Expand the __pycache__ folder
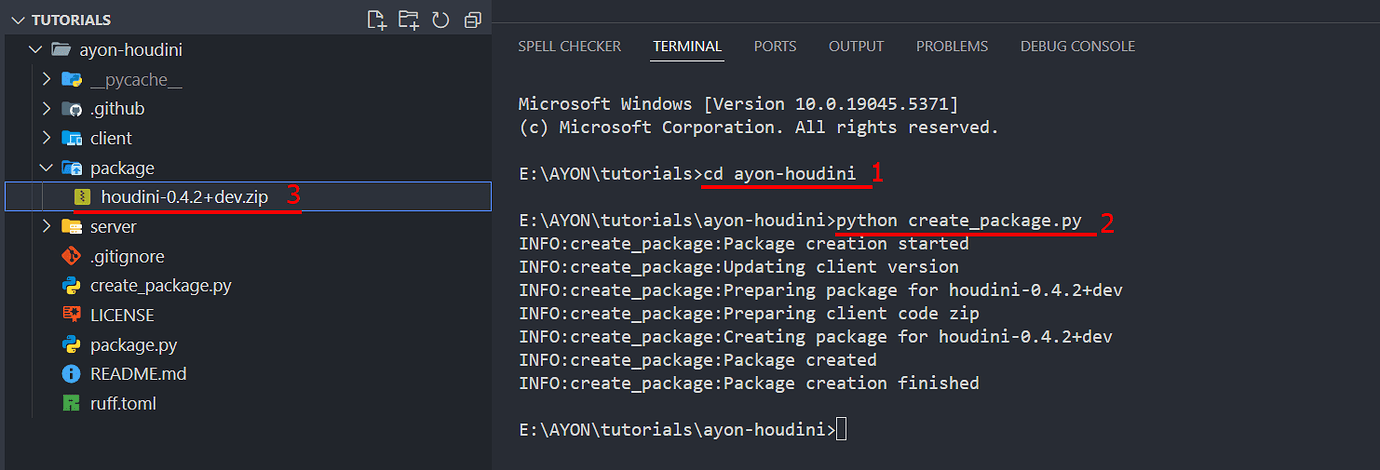The height and width of the screenshot is (470, 1380). (x=46, y=79)
